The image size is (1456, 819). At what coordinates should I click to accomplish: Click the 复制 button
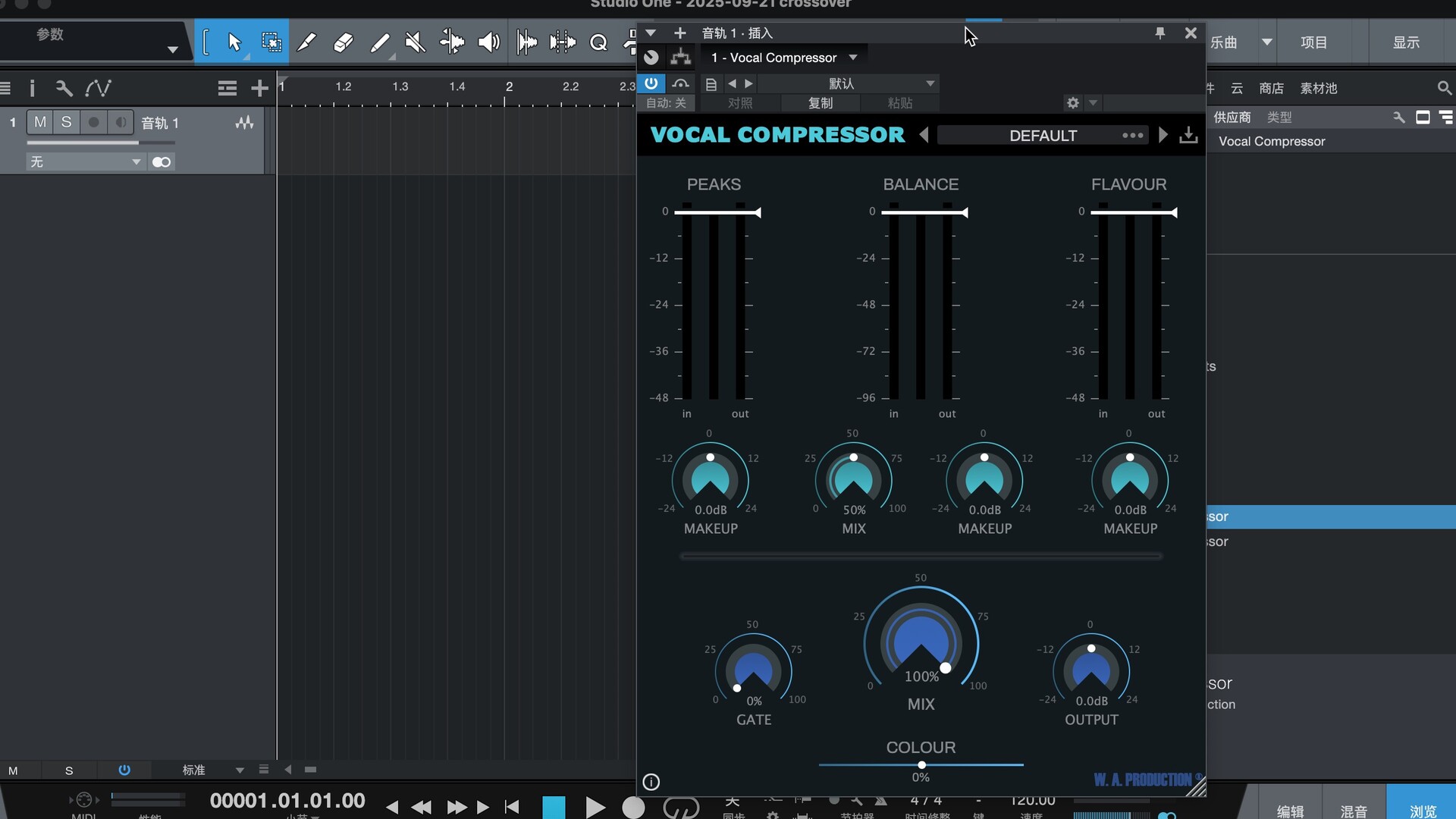point(821,103)
